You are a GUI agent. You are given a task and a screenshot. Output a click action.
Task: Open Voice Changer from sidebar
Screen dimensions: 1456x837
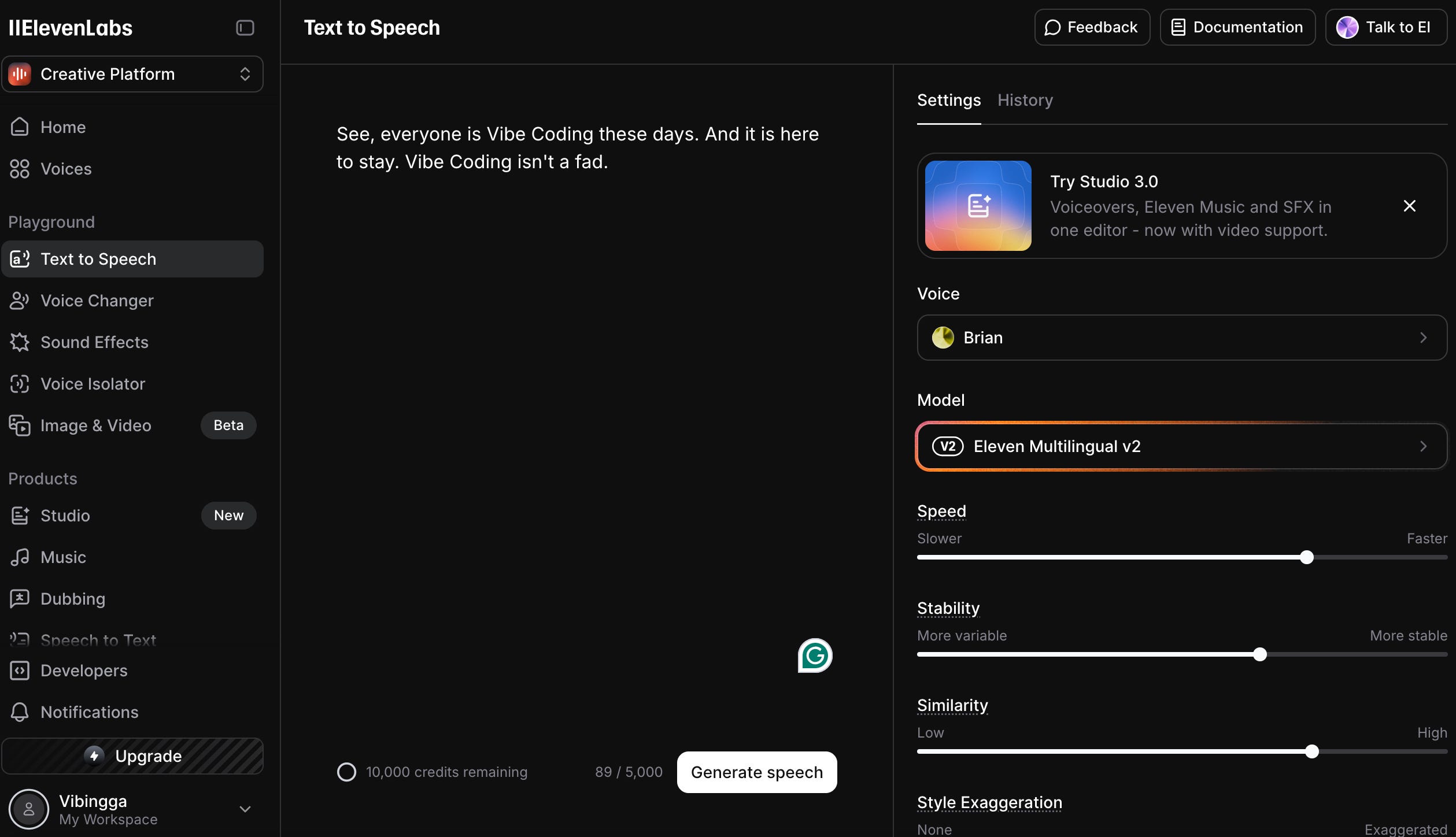pyautogui.click(x=97, y=301)
